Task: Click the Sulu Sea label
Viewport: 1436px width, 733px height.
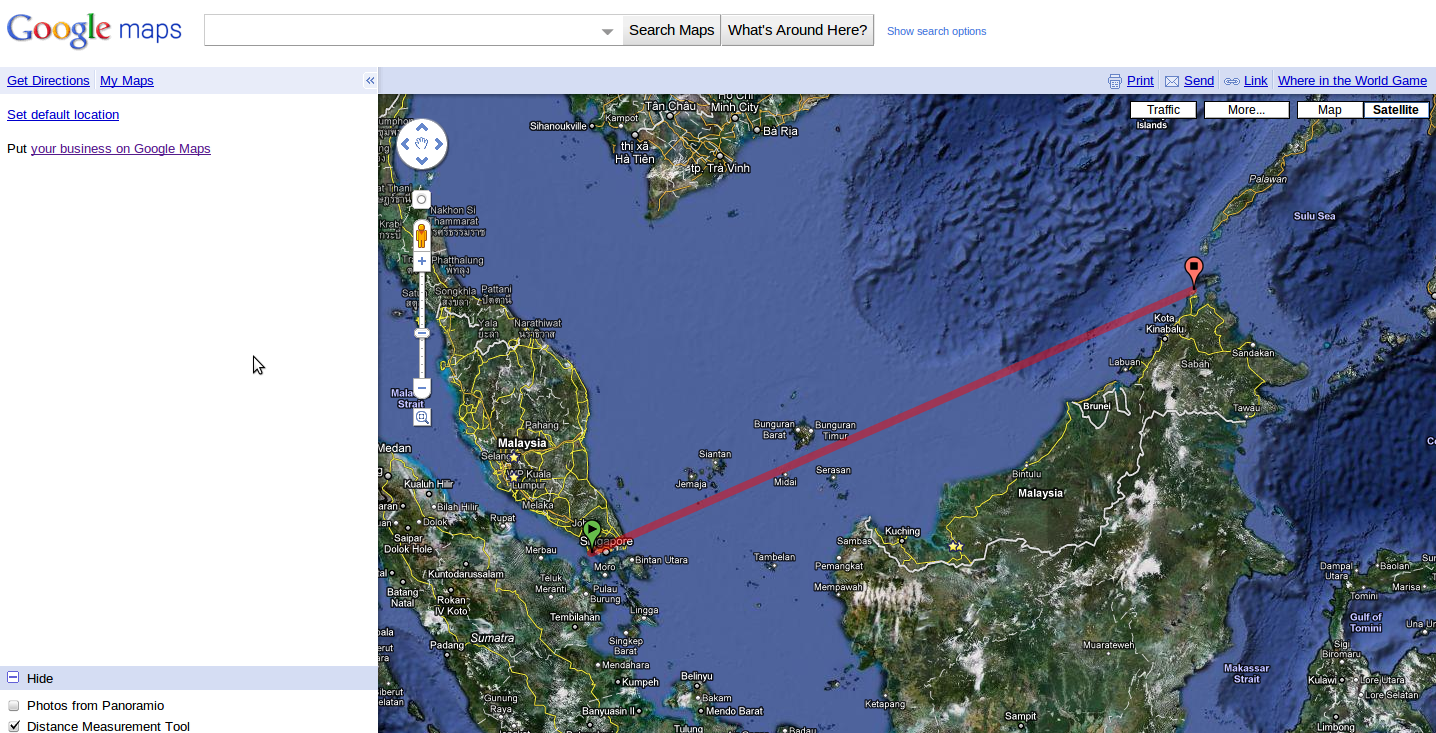Action: tap(1314, 216)
